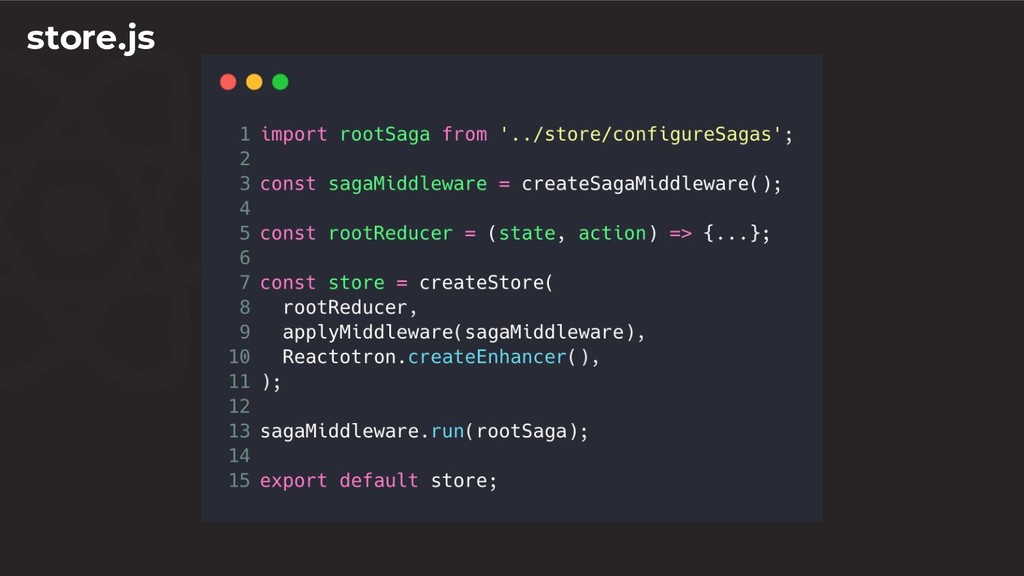Click 'rootReducer' variable on line 5
Screen dimensions: 1024x576
pyautogui.click(x=391, y=233)
